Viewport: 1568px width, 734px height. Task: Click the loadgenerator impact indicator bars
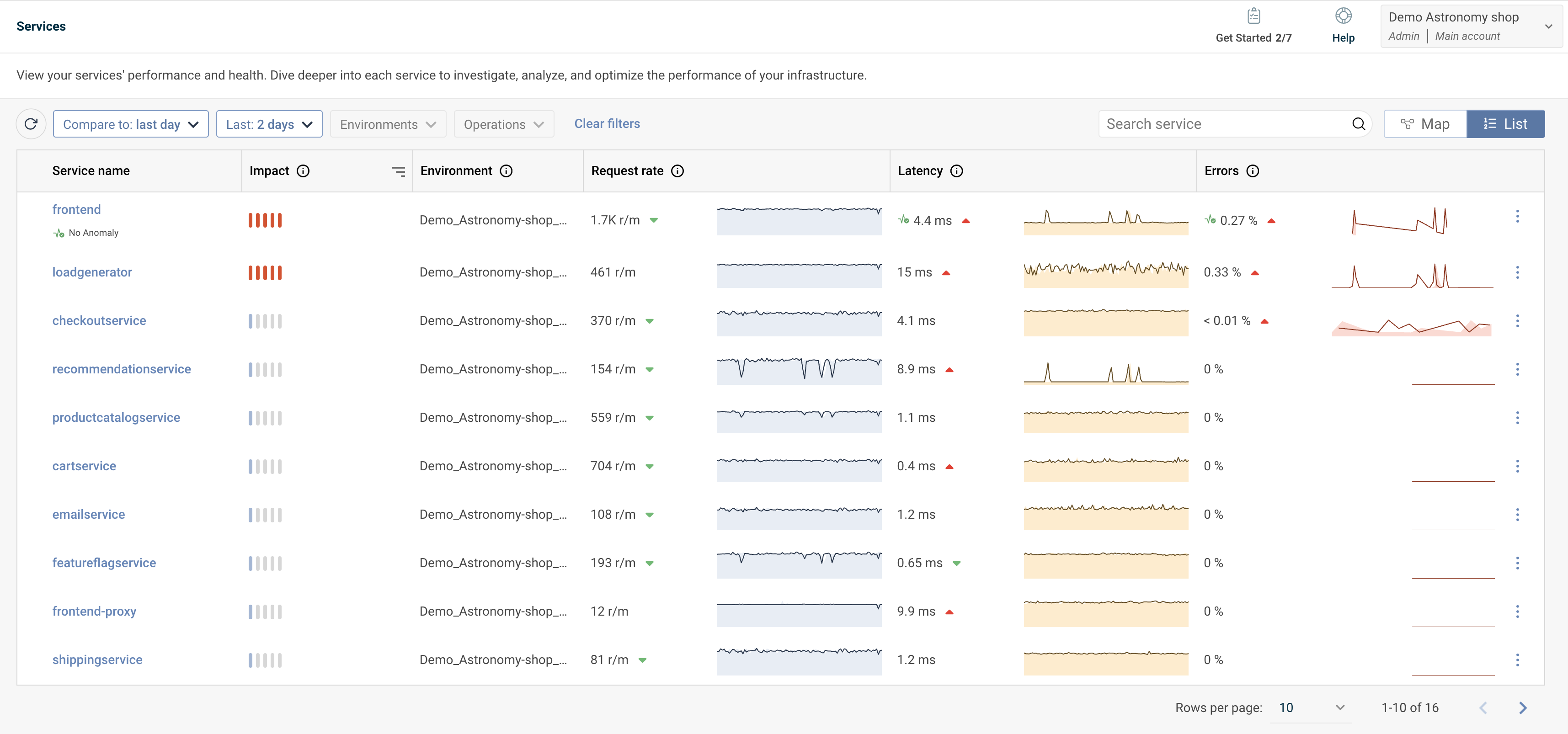tap(265, 273)
